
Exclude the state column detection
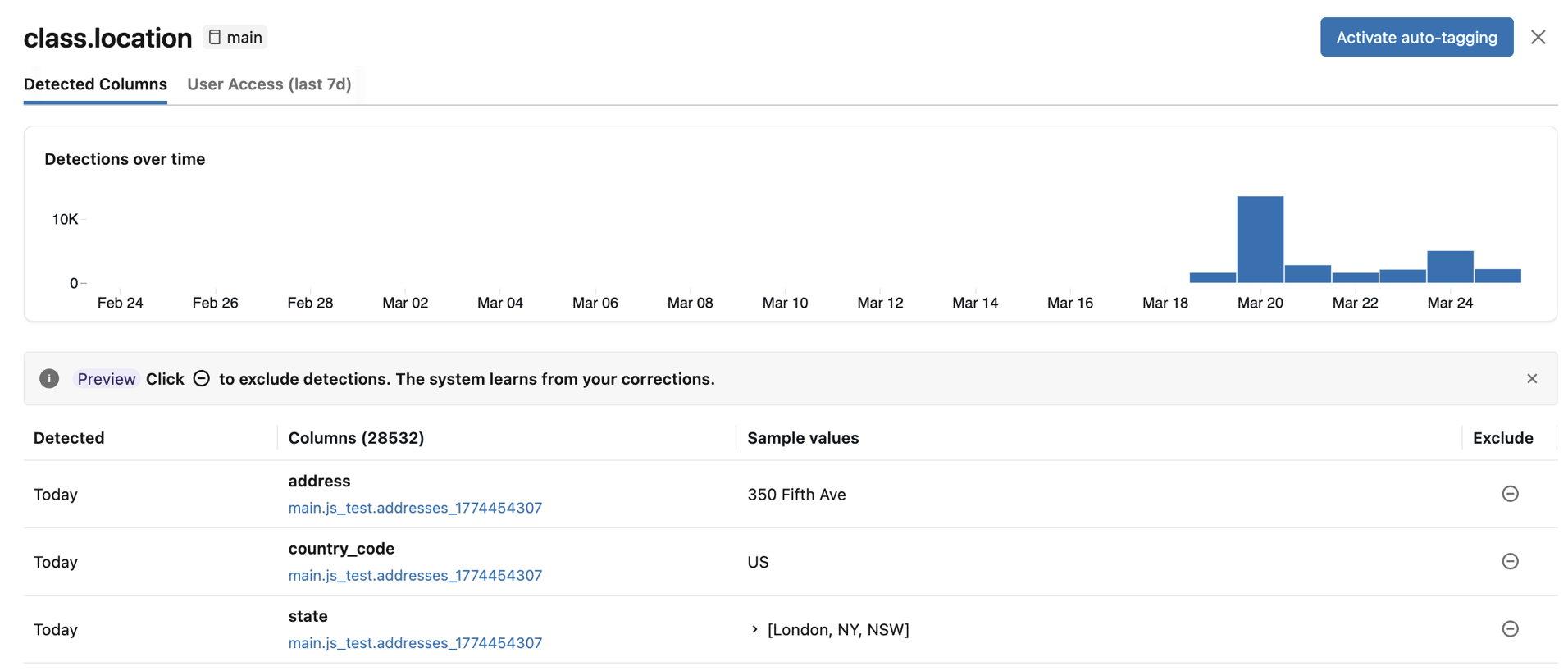[1509, 629]
